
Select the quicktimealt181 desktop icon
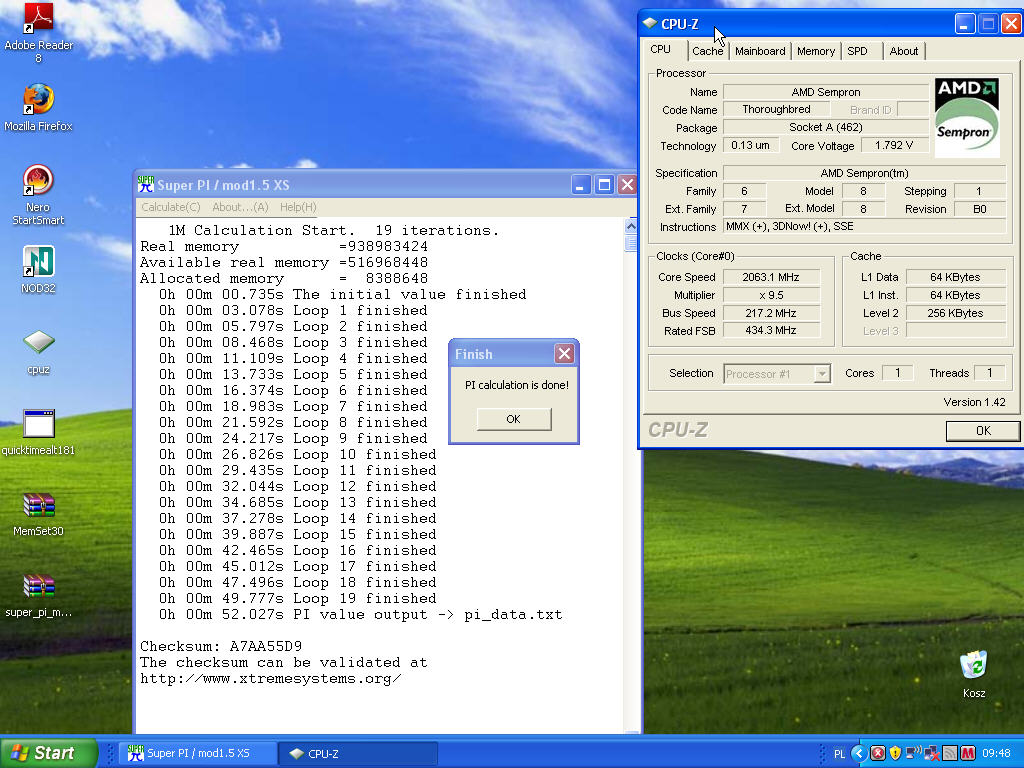click(38, 424)
